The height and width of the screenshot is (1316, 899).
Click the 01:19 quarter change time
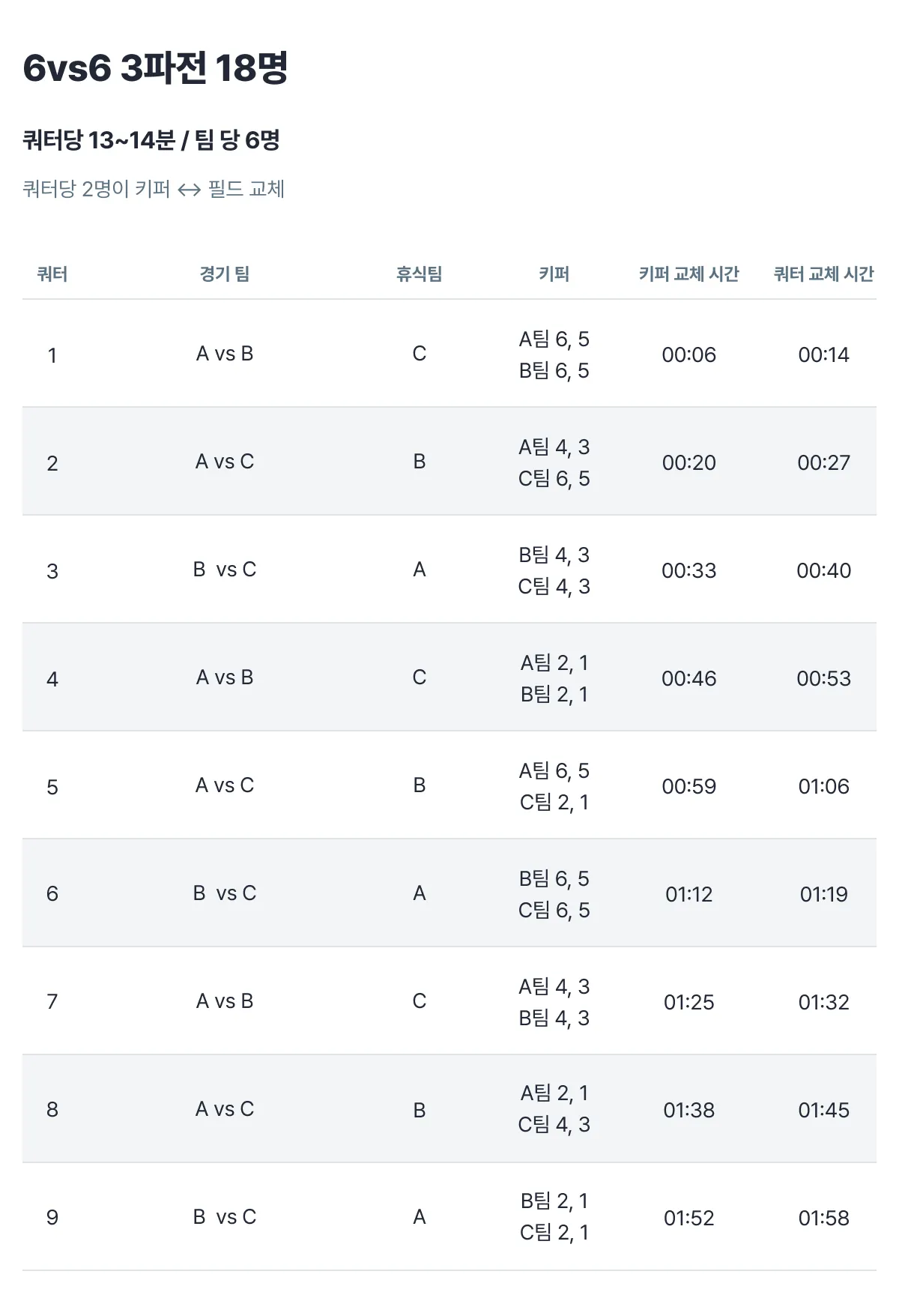pos(824,894)
